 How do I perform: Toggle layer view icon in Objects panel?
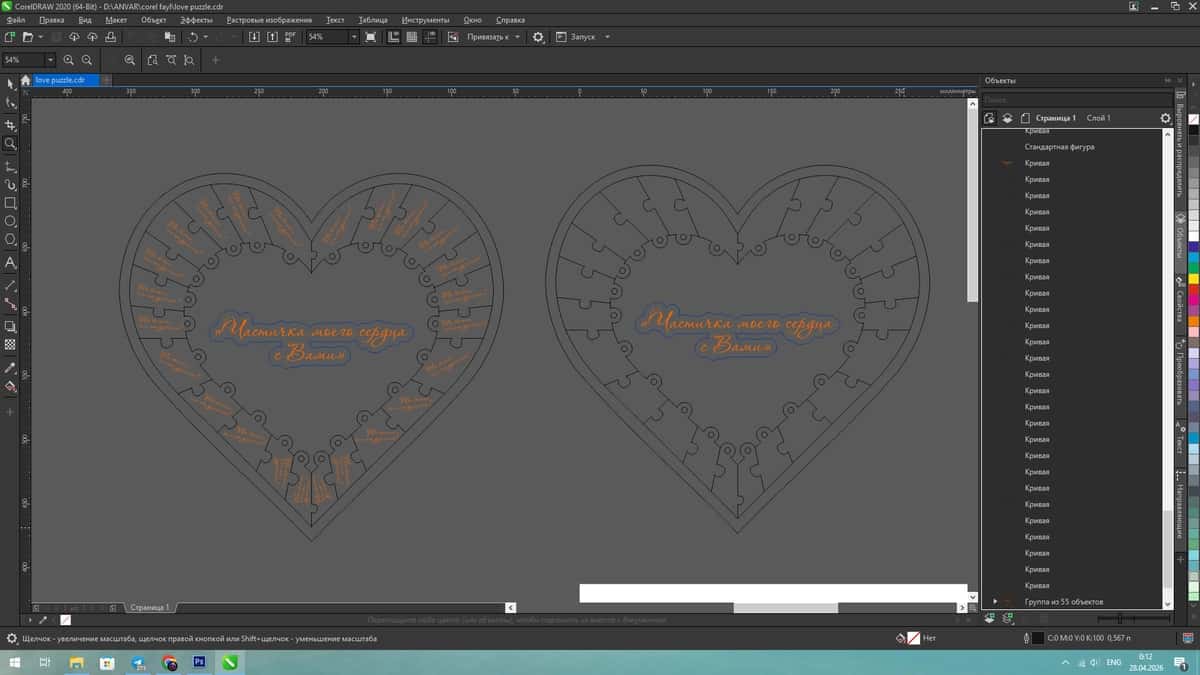pos(1007,118)
